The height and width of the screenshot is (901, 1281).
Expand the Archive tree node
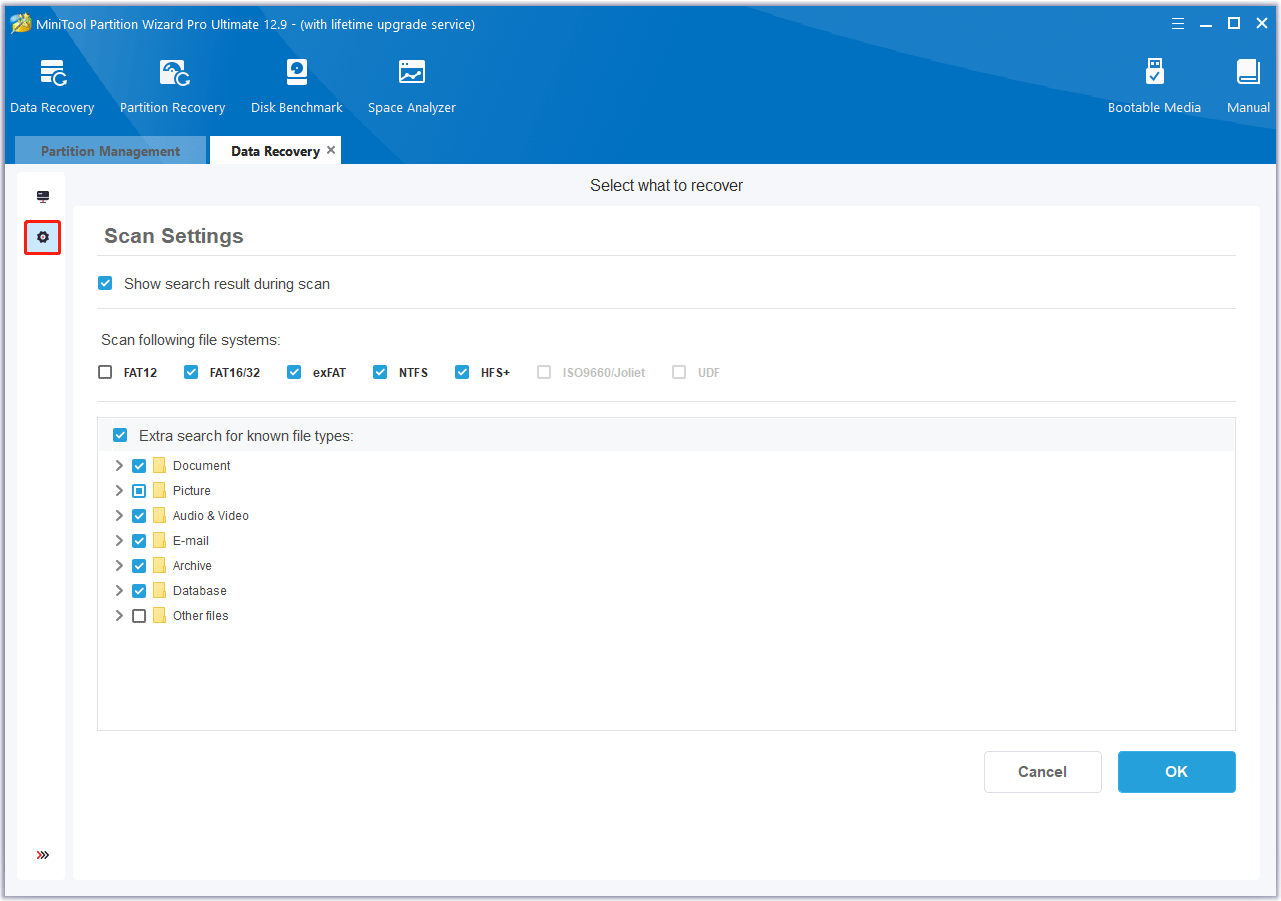119,566
